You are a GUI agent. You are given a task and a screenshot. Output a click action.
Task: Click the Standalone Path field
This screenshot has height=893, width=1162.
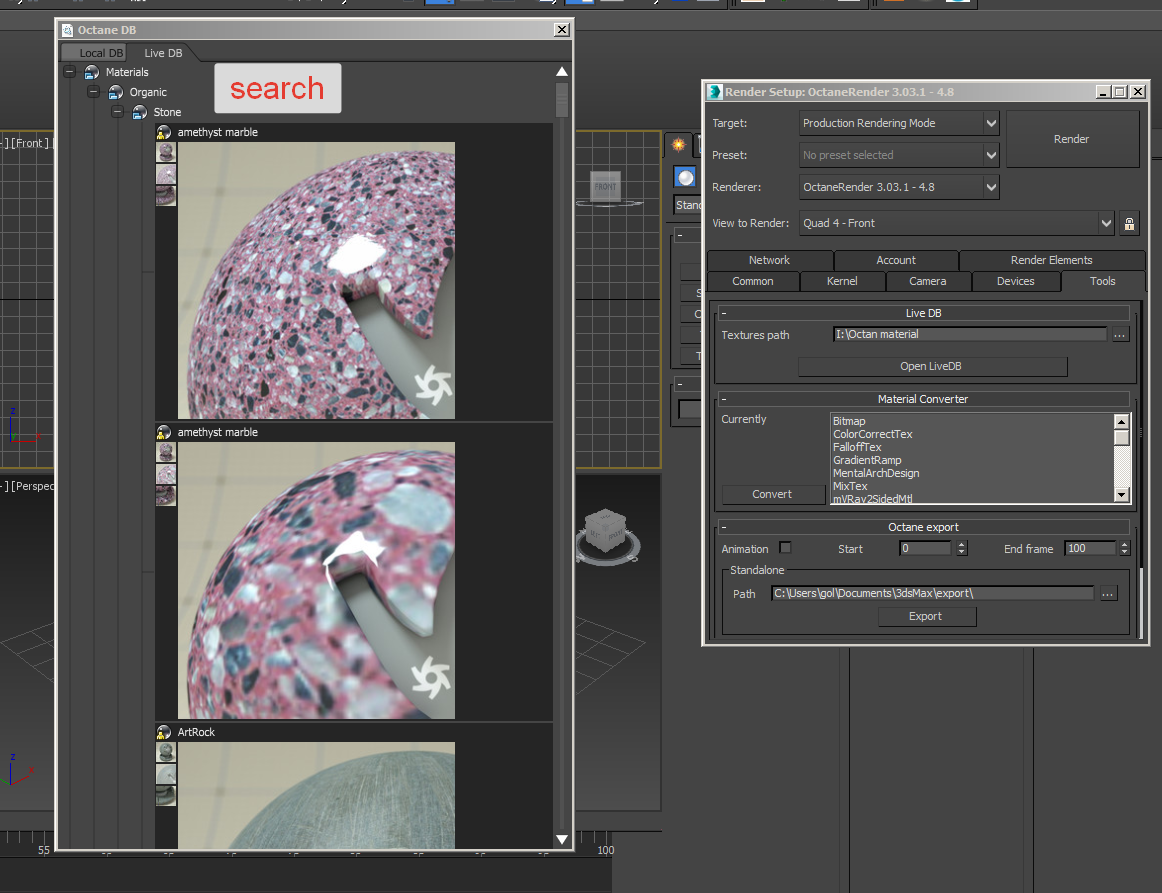point(932,593)
